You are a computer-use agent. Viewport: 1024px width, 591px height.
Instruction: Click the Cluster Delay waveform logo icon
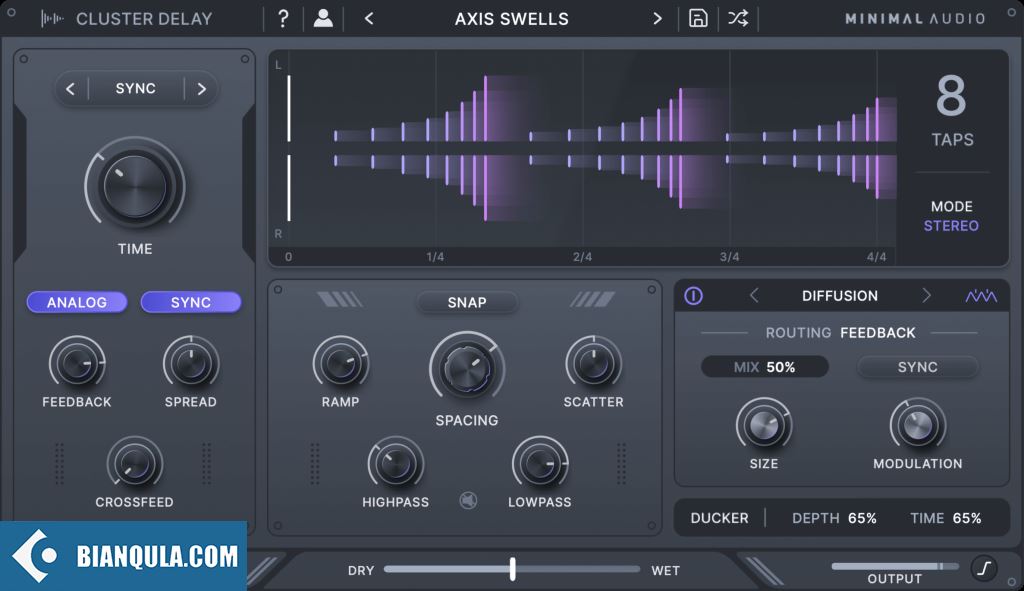[x=52, y=19]
